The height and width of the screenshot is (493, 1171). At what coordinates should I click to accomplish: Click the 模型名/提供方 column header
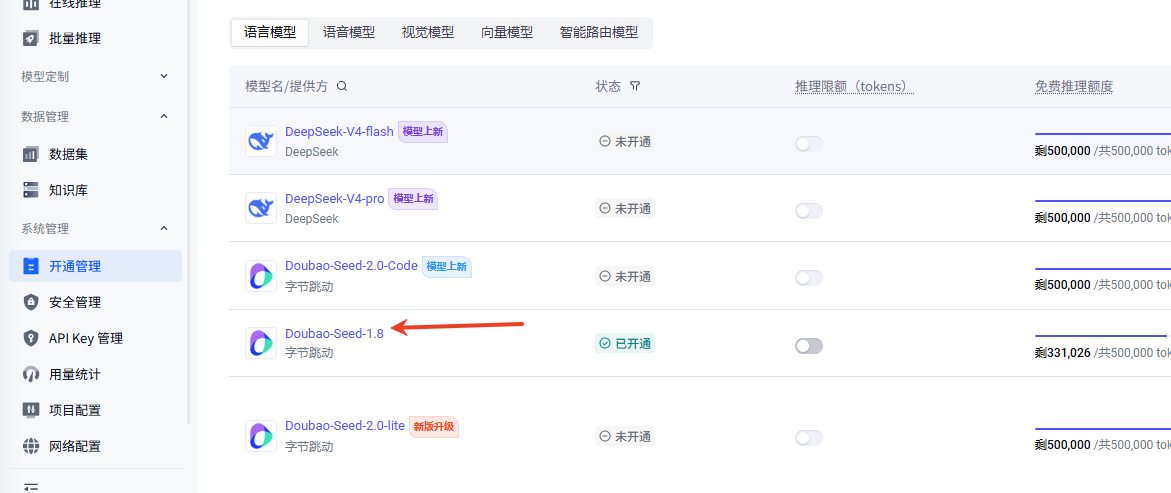[x=287, y=86]
